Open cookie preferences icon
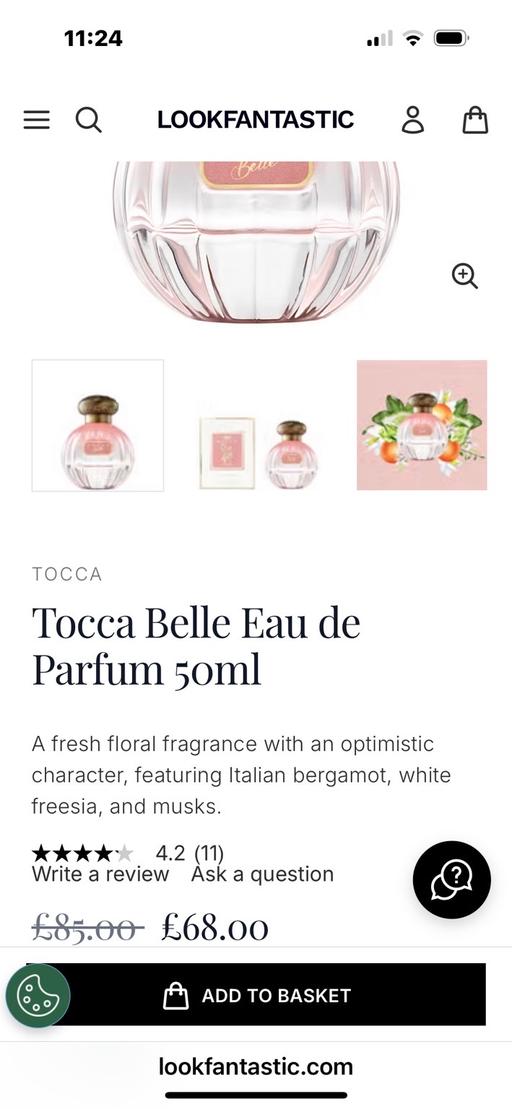This screenshot has width=512, height=1109. (38, 996)
